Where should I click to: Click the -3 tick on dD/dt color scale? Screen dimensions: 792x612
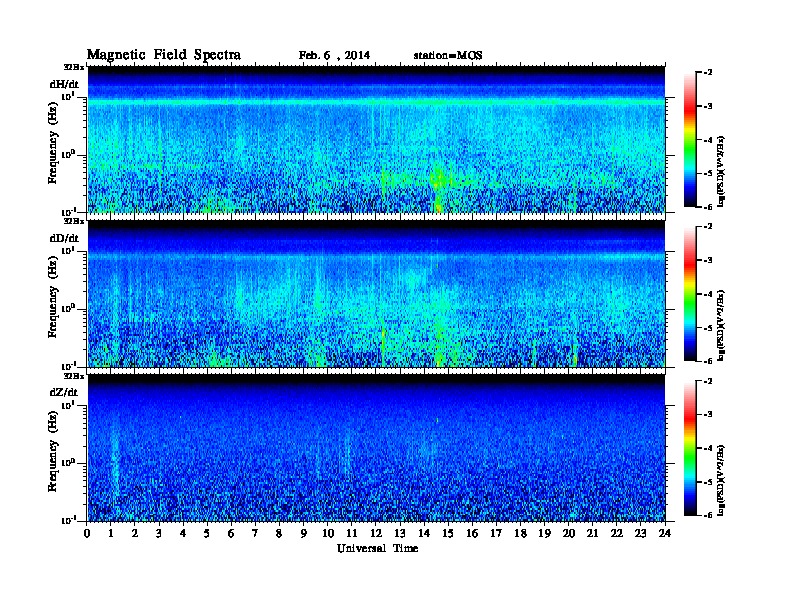[x=708, y=260]
